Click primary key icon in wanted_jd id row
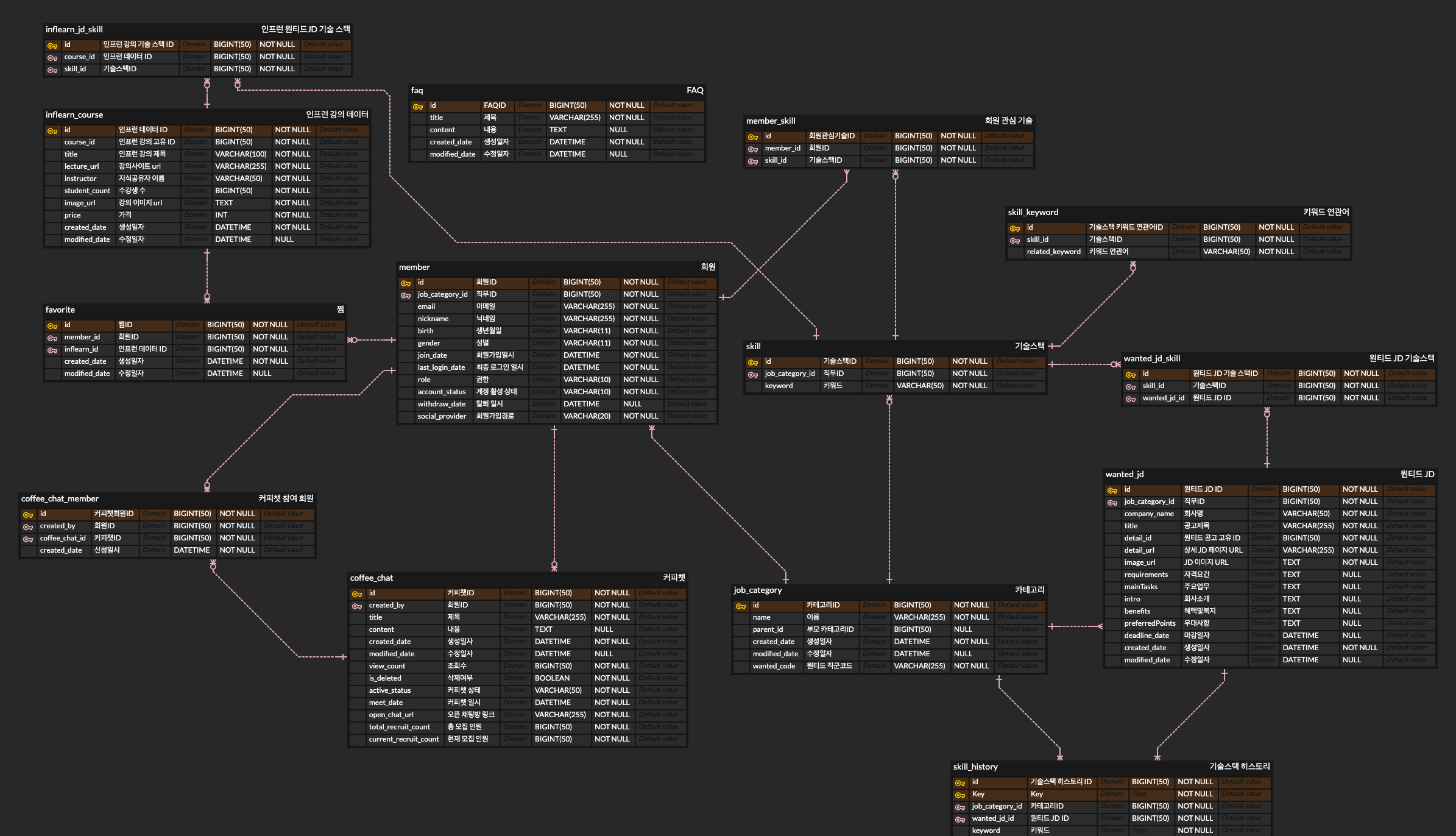Viewport: 1456px width, 836px height. [1112, 490]
